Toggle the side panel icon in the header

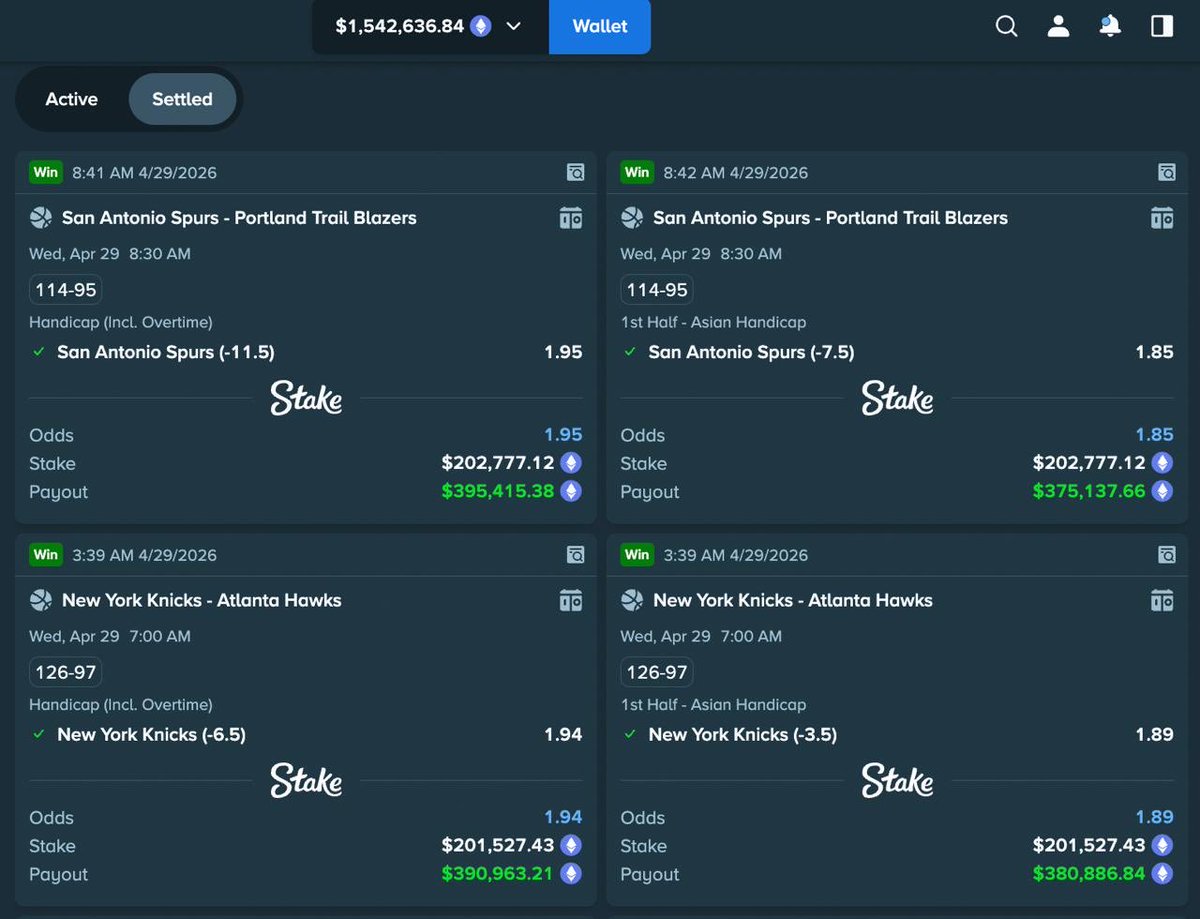pyautogui.click(x=1162, y=27)
